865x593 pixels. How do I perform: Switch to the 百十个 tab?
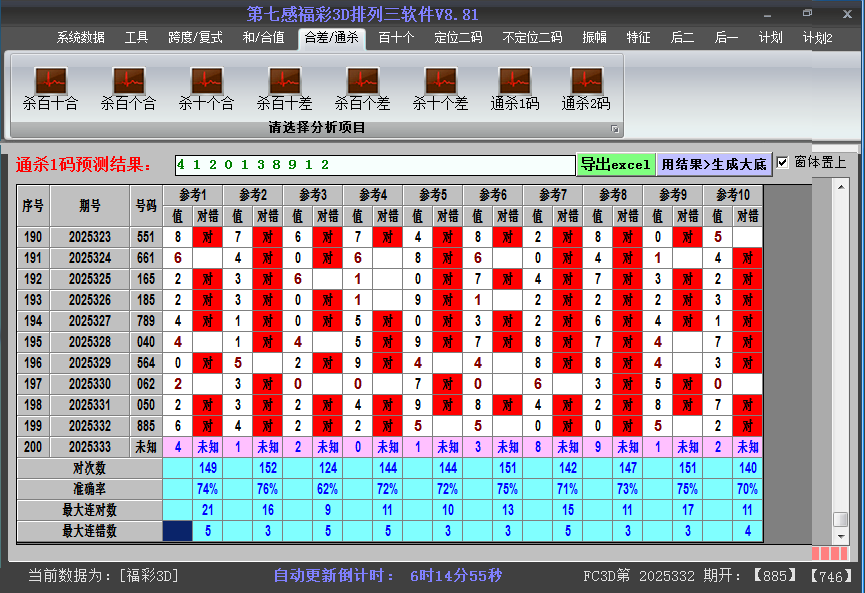coord(396,38)
